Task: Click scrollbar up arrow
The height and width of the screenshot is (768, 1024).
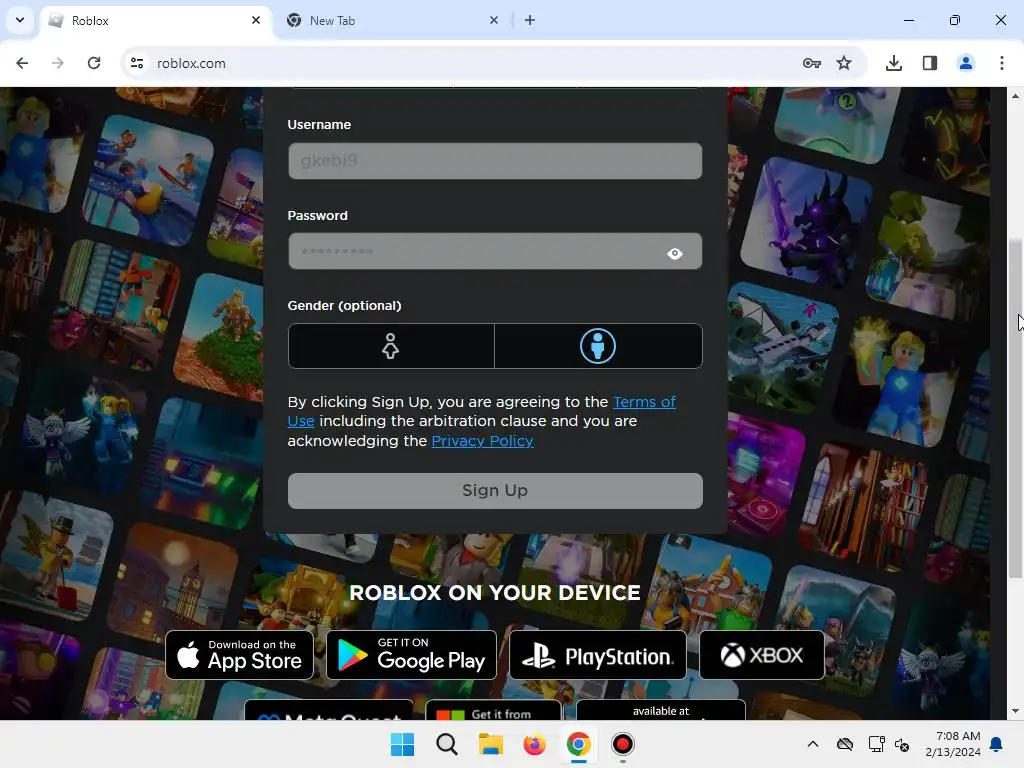Action: (x=1015, y=96)
